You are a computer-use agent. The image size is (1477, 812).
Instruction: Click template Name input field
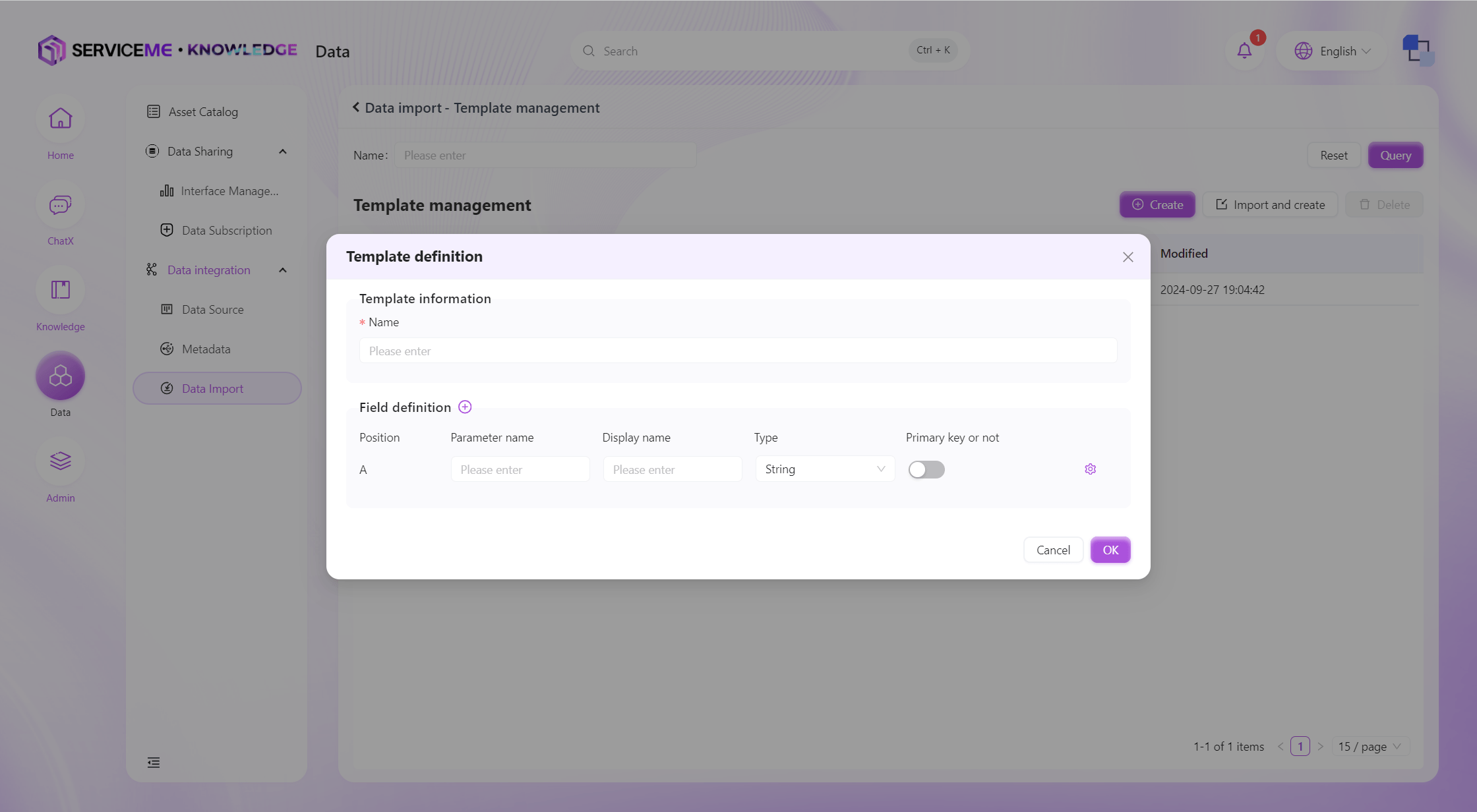point(738,351)
